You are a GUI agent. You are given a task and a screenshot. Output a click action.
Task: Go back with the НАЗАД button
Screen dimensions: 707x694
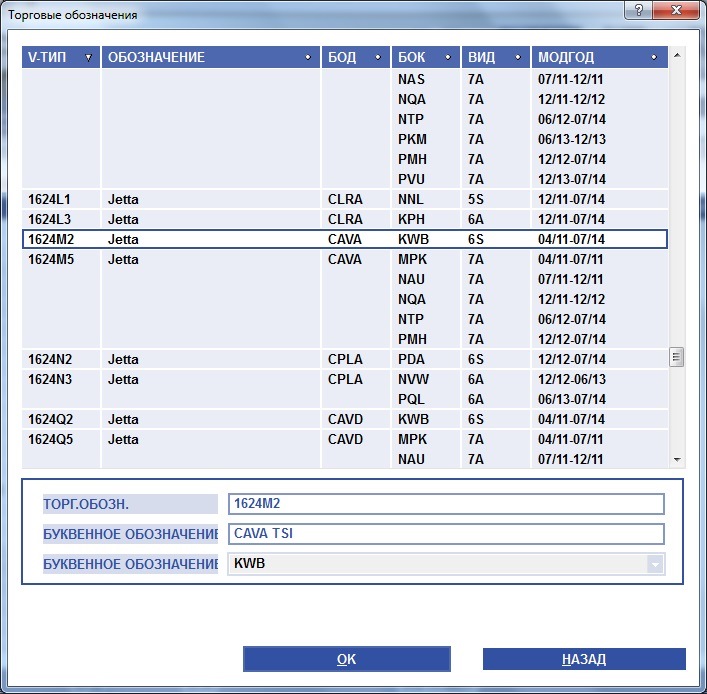click(584, 659)
